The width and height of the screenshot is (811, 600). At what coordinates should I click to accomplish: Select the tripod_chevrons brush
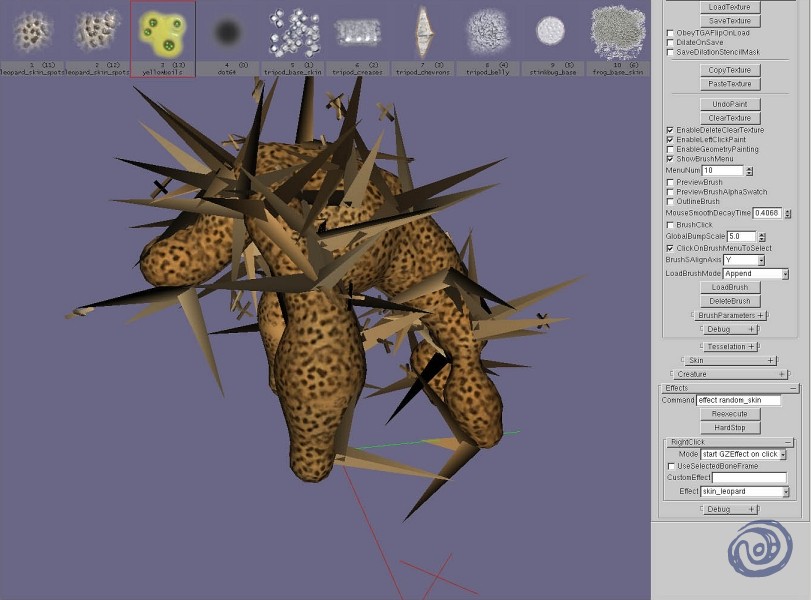click(x=423, y=38)
